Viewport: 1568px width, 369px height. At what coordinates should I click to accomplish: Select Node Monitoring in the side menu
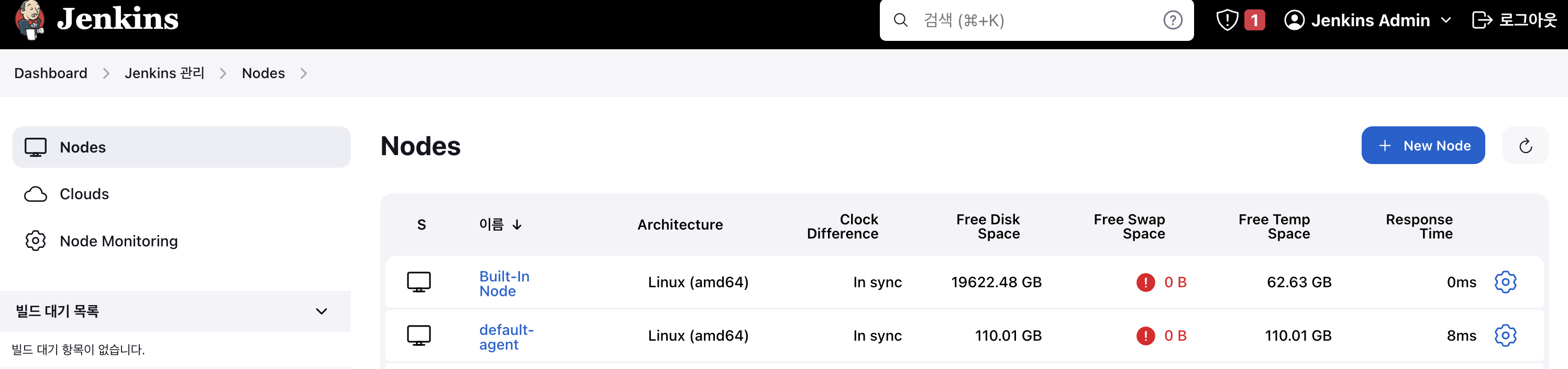click(181, 241)
